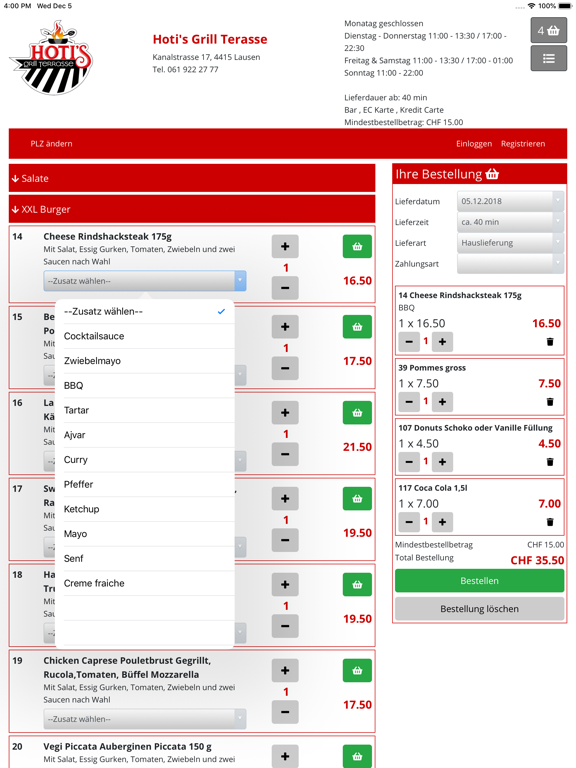Select Zwiebelmayo from the sauce list
Image resolution: width=576 pixels, height=768 pixels.
(144, 361)
